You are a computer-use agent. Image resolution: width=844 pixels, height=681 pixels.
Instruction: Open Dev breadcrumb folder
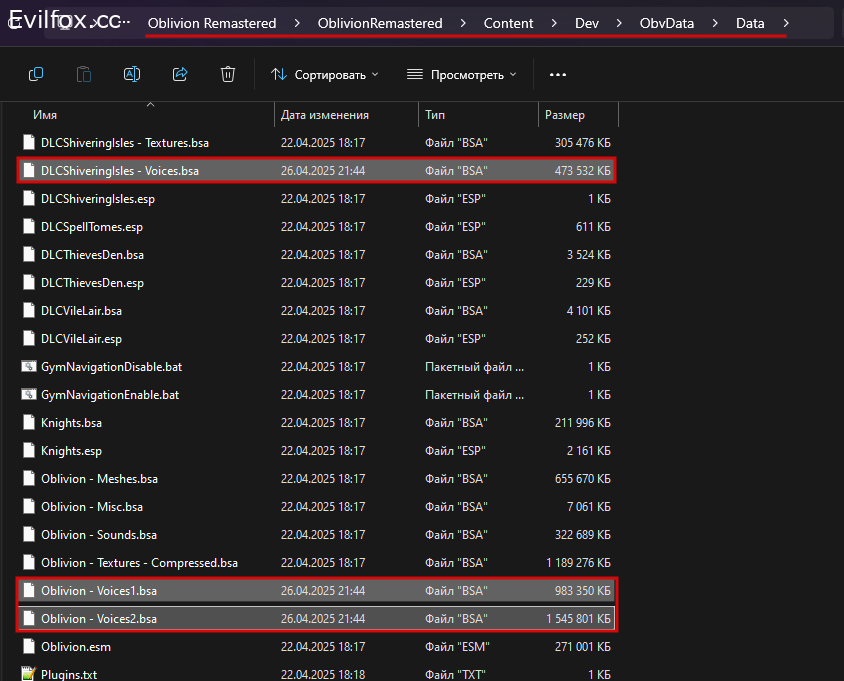pyautogui.click(x=587, y=23)
